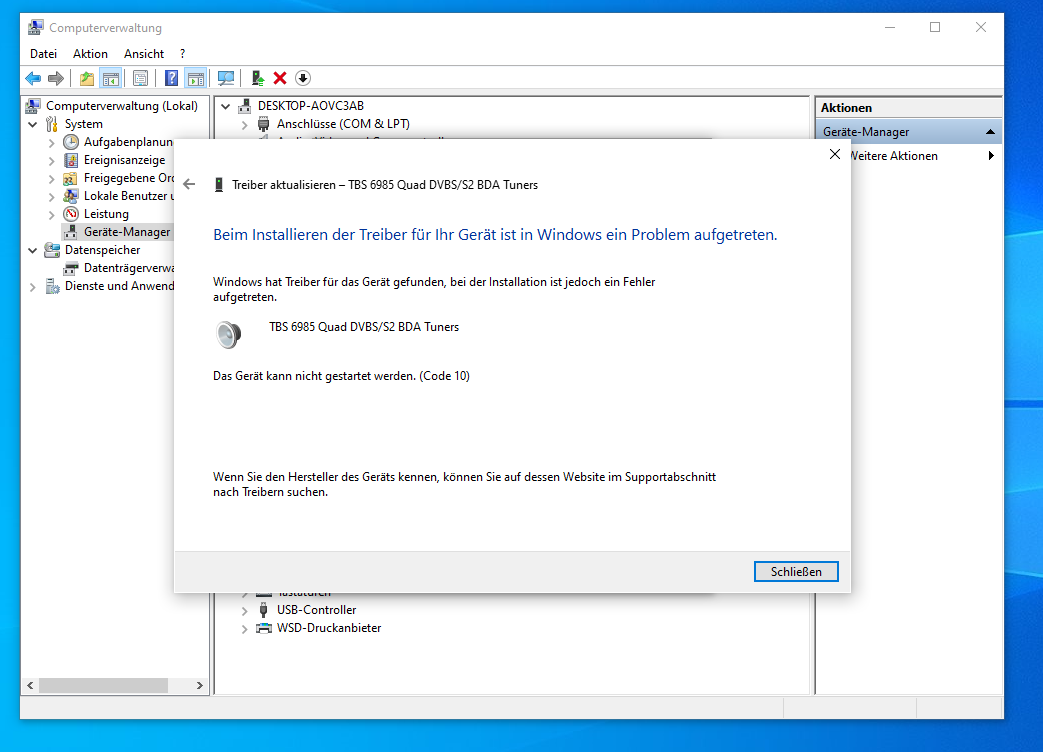Open the ? help menu
Screen dimensions: 1043x752
182,54
